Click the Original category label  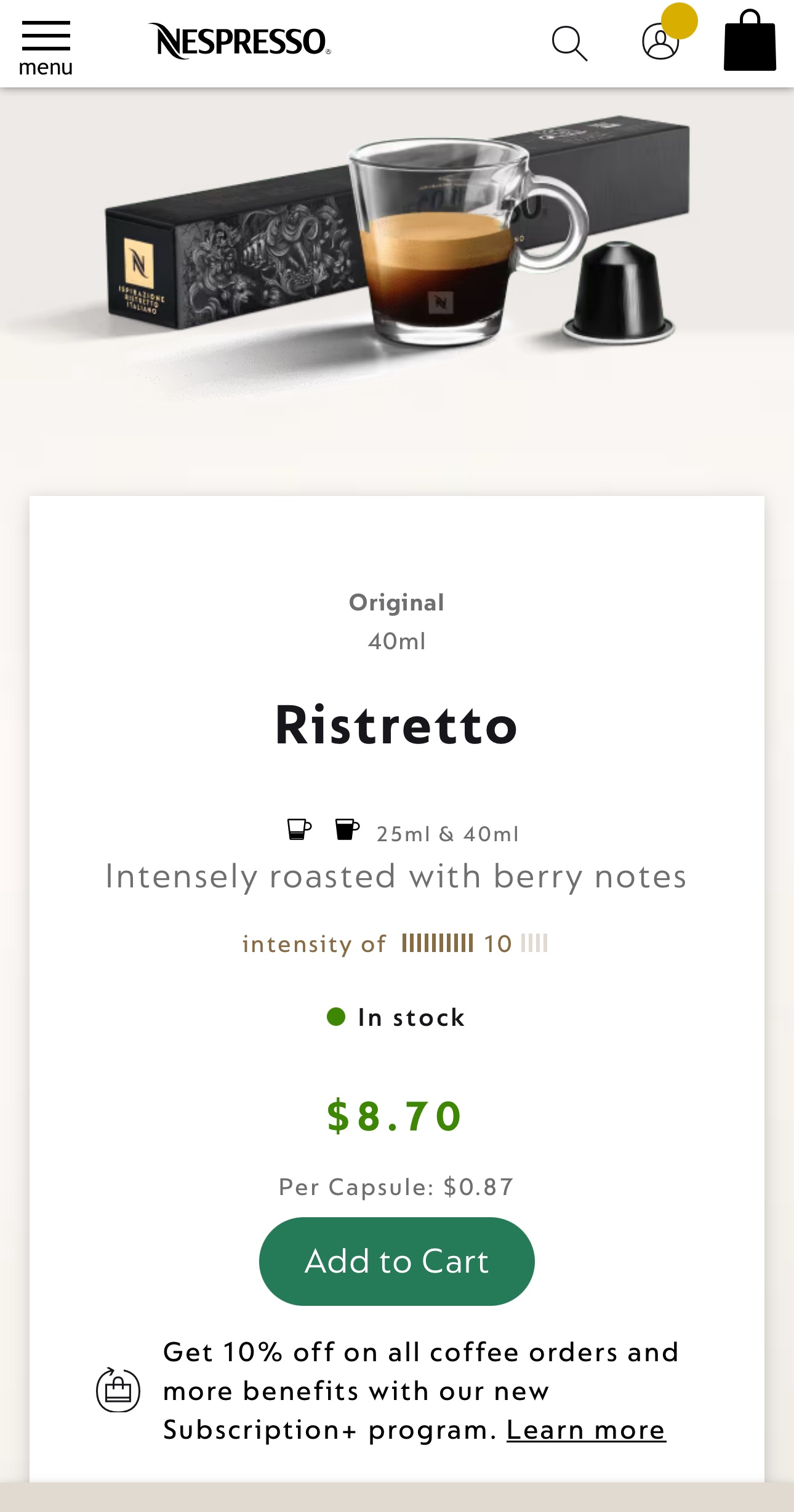(396, 602)
